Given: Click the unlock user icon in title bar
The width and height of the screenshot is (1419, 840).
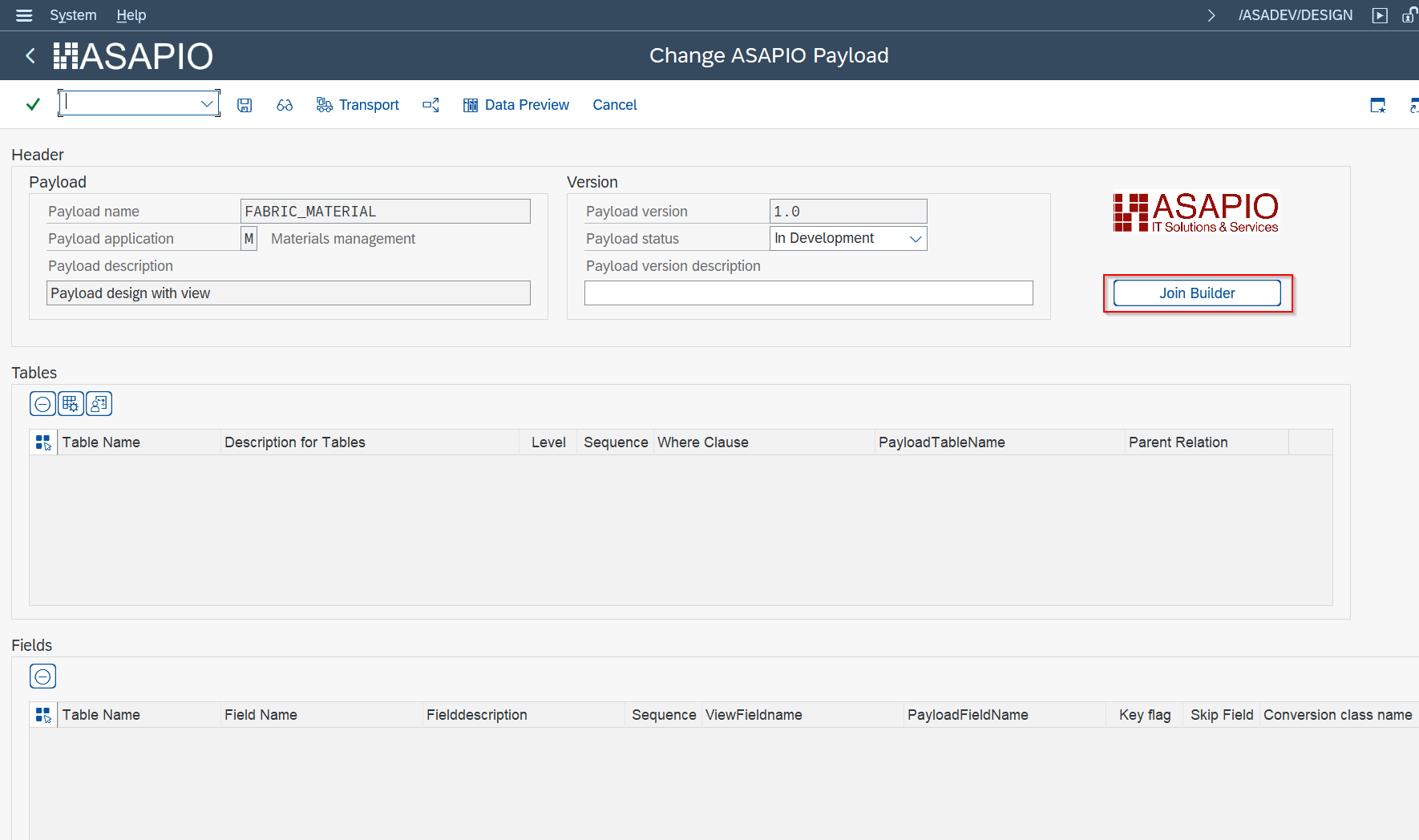Looking at the screenshot, I should pyautogui.click(x=1409, y=15).
